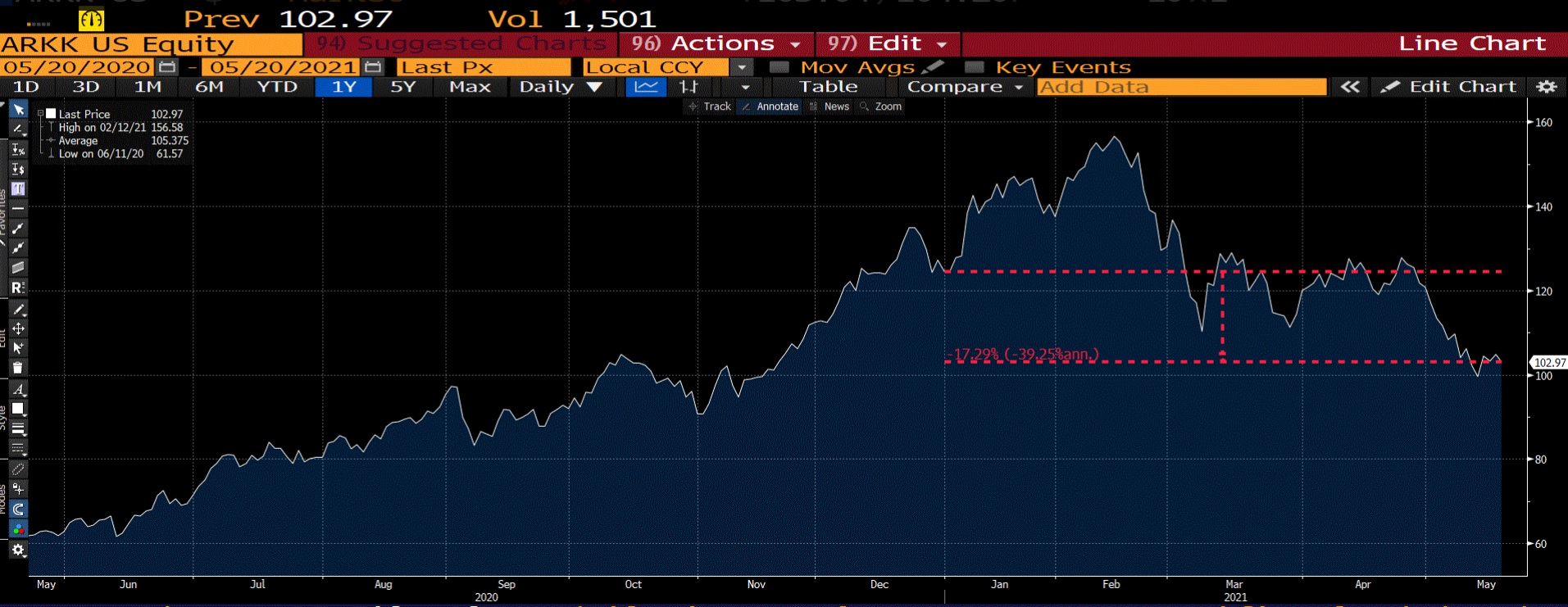Select the 6M time range tab

point(209,87)
